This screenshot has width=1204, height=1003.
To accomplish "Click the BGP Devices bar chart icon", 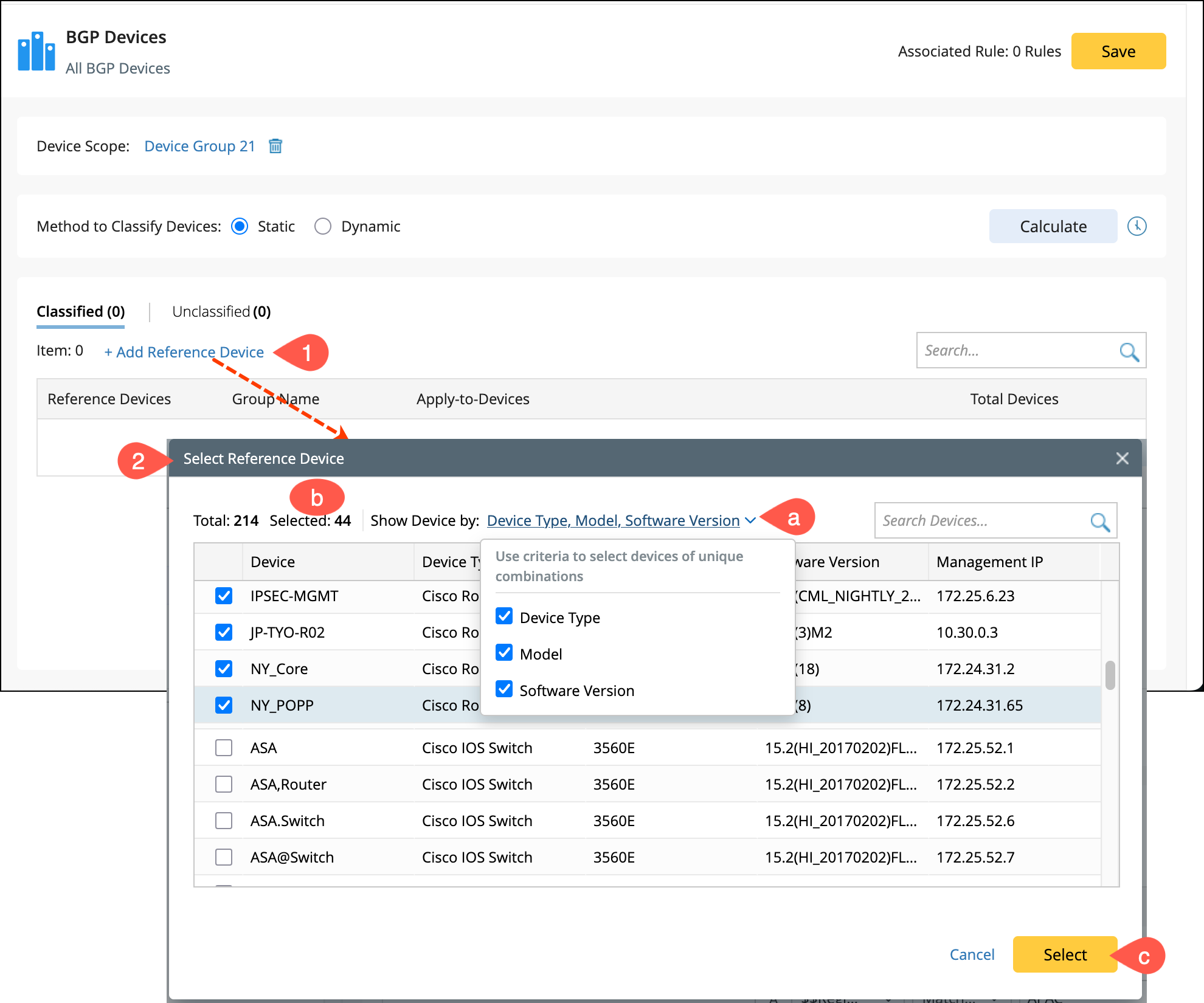I will click(x=36, y=51).
